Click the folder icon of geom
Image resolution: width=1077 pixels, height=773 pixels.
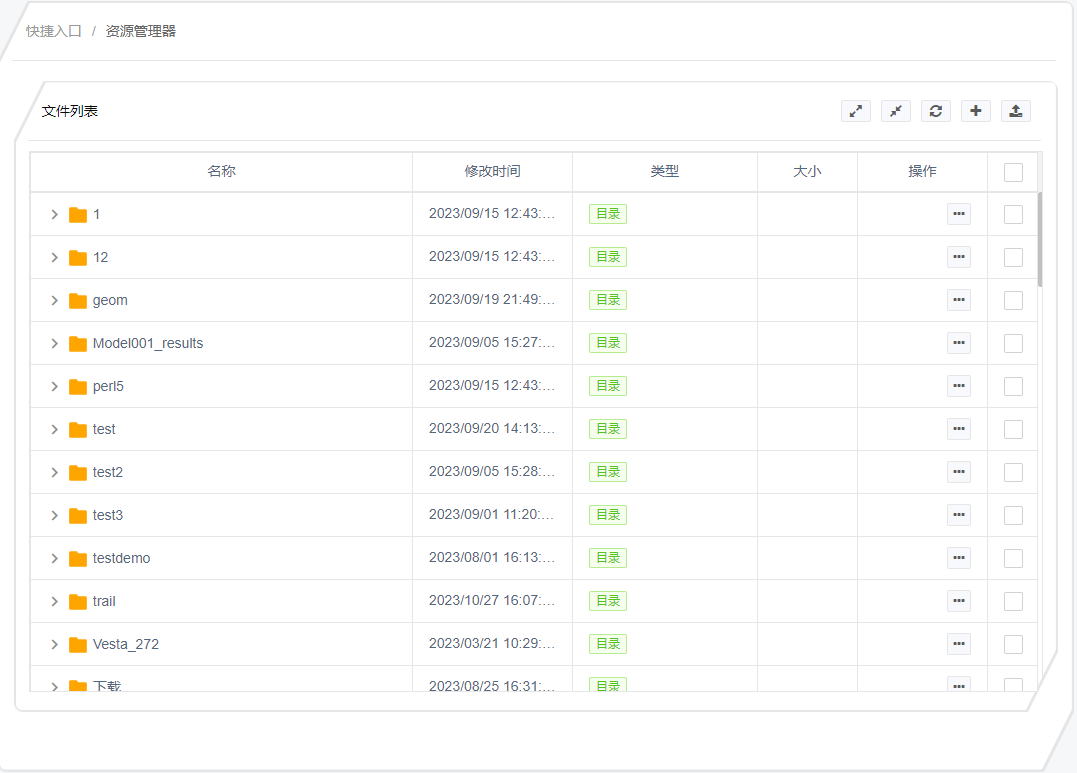pyautogui.click(x=78, y=300)
